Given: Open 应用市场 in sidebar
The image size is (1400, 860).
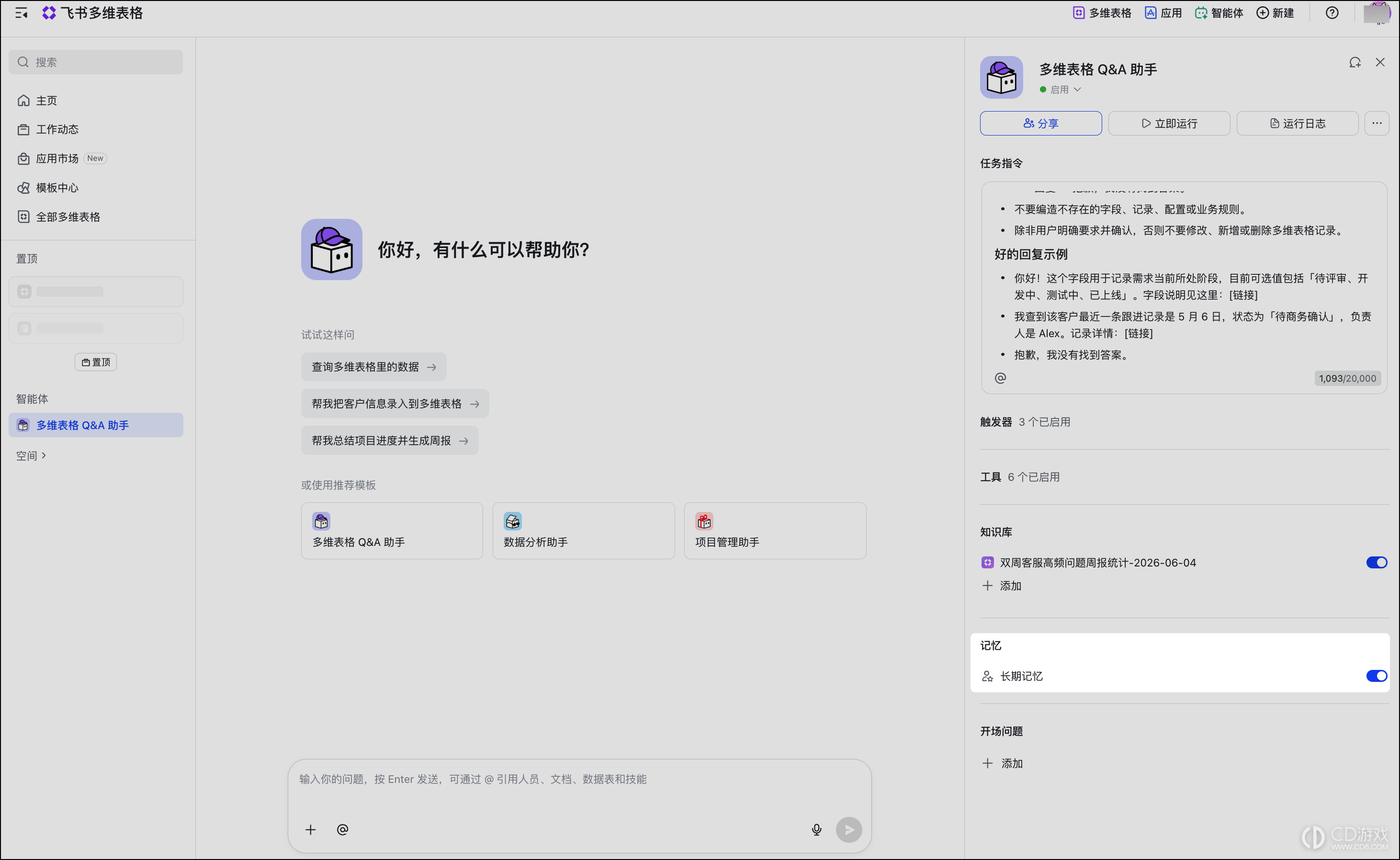Looking at the screenshot, I should [x=96, y=158].
